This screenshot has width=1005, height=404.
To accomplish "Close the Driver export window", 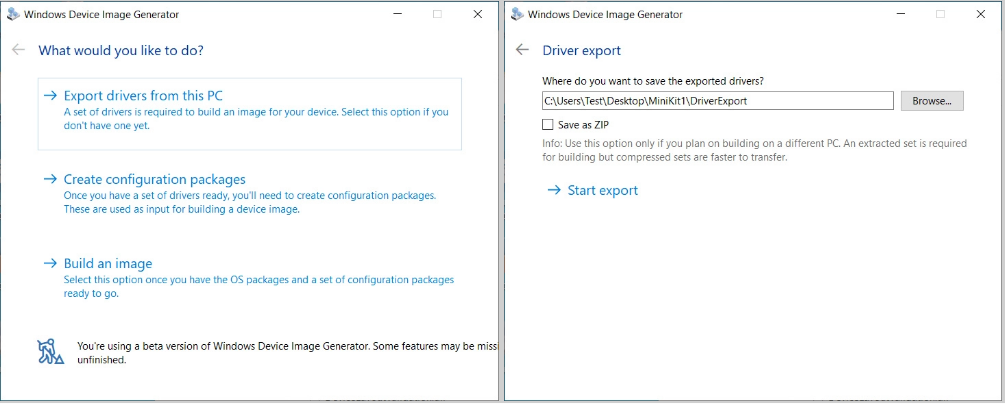I will pyautogui.click(x=981, y=14).
